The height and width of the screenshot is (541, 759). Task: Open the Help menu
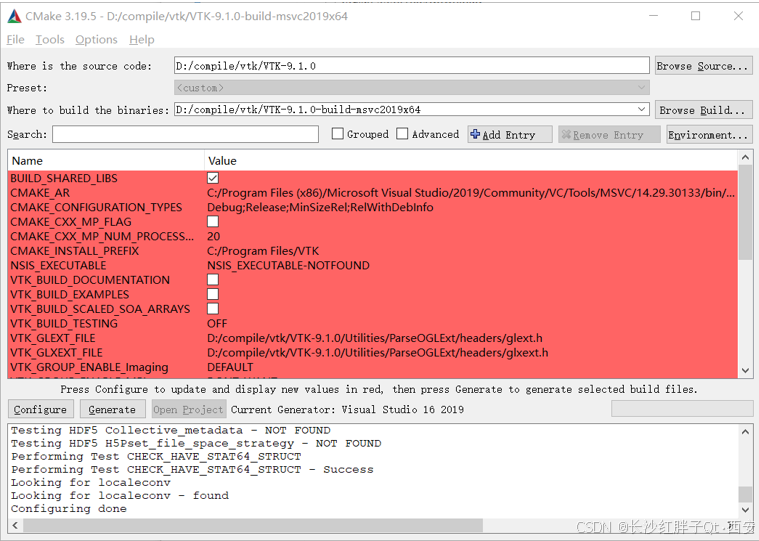point(142,40)
